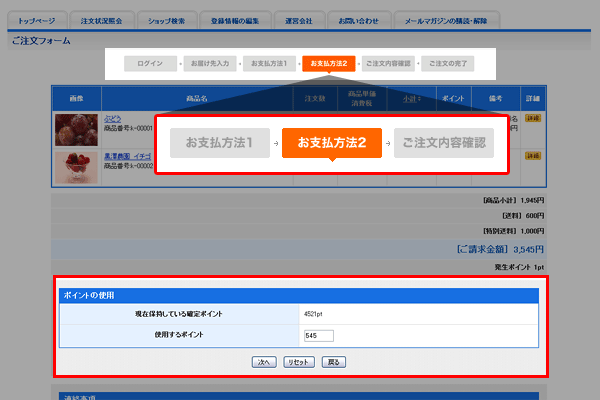600x400 pixels.
Task: Switch to the 注文状況照会 tab
Action: 102,21
